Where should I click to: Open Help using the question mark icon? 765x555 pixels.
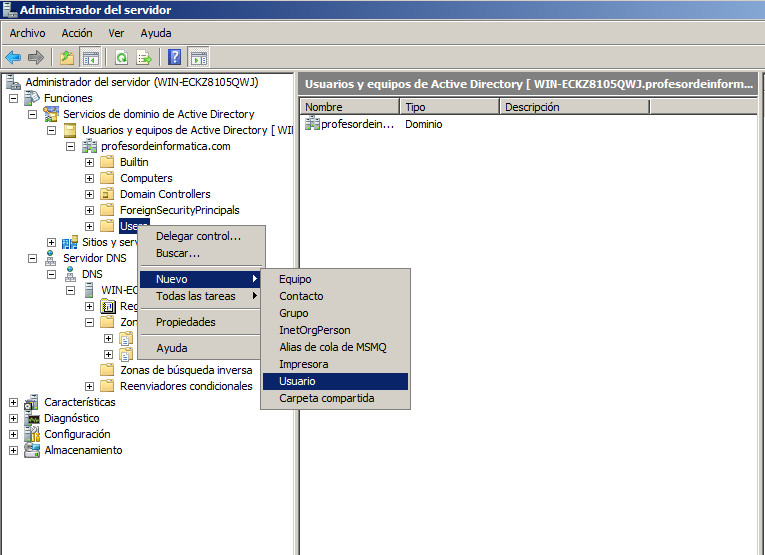click(175, 57)
